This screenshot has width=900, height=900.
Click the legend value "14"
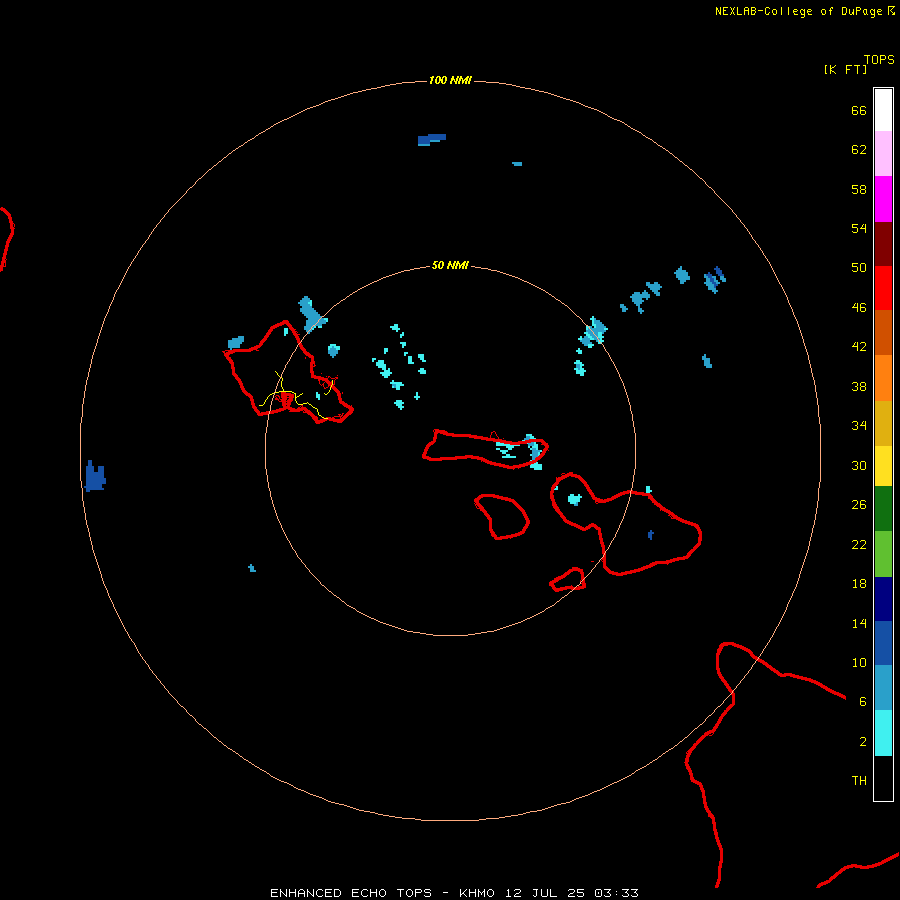click(x=859, y=623)
